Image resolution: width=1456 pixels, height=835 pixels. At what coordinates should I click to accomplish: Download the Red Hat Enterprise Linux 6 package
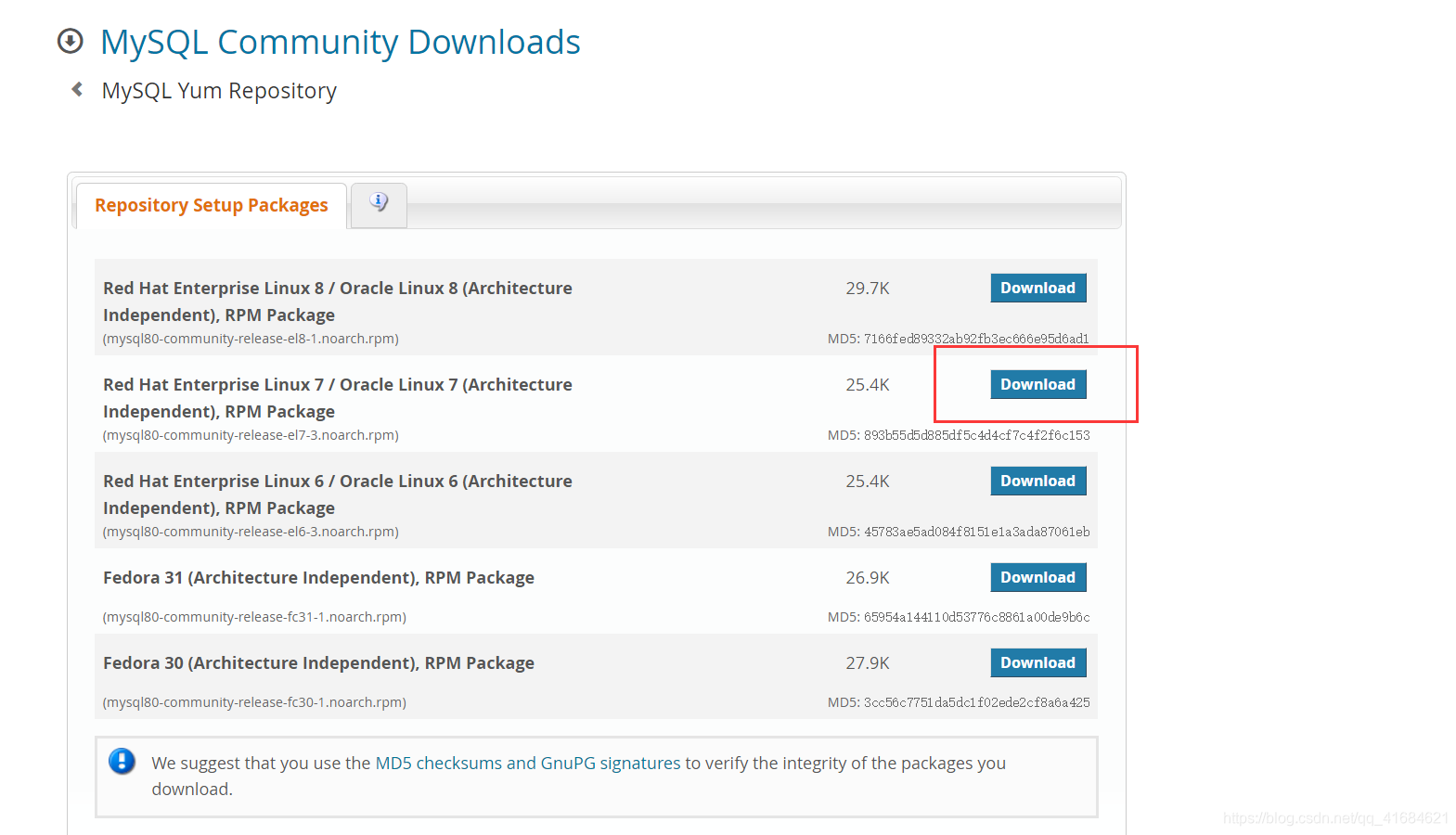(x=1038, y=481)
